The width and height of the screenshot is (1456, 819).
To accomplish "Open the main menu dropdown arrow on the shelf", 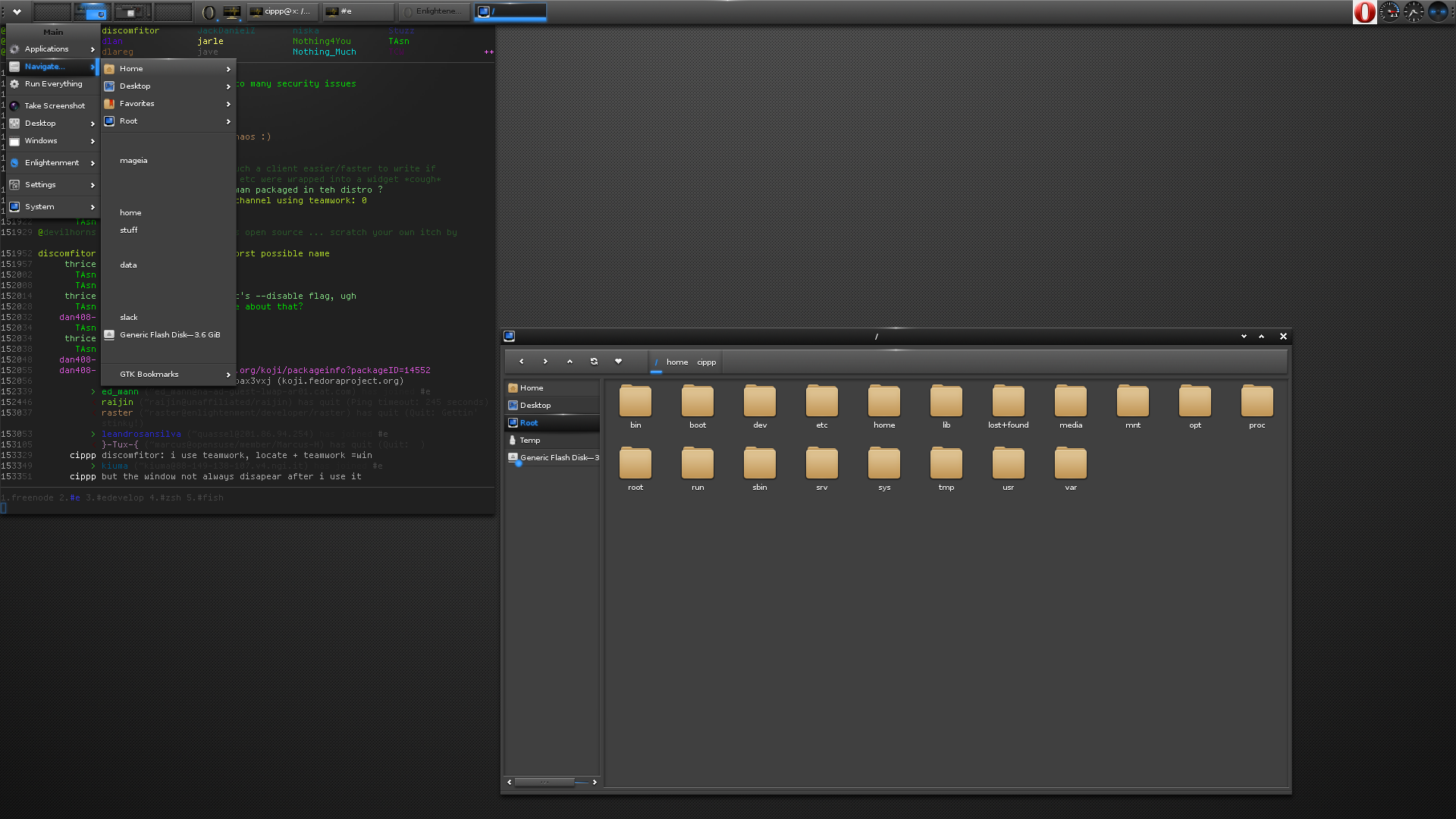I will pos(17,12).
